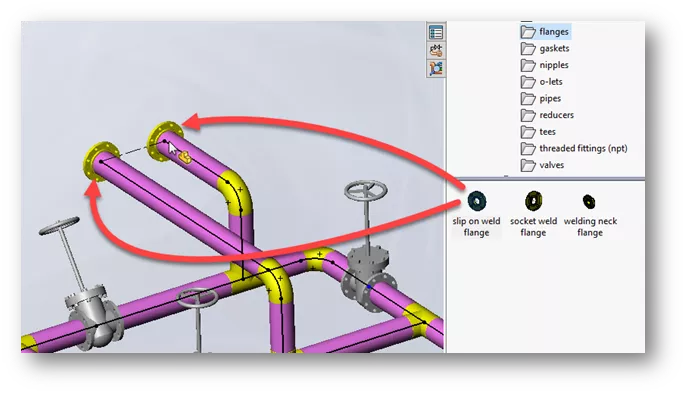Switch to the list-view pane tab icon
The width and height of the screenshot is (687, 395).
436,32
